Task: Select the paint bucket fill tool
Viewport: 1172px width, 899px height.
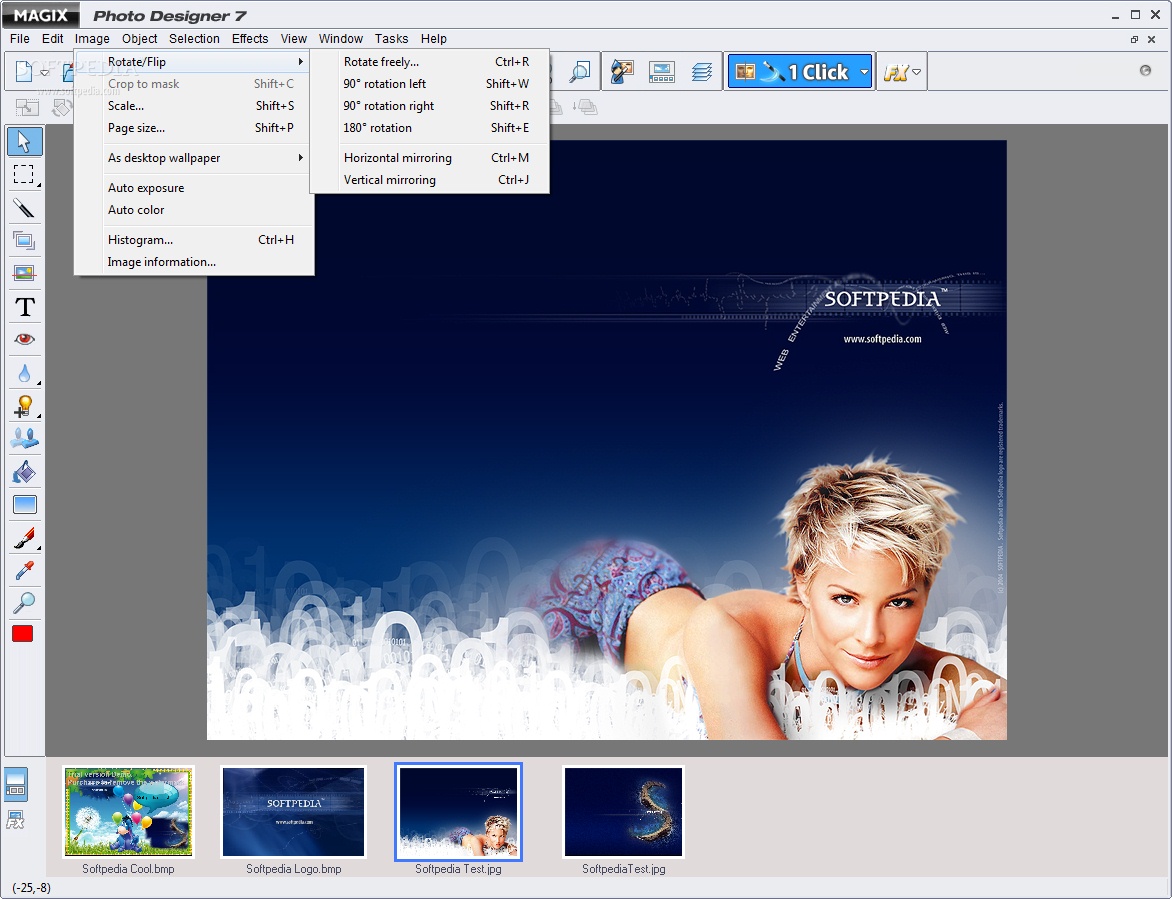Action: point(24,472)
